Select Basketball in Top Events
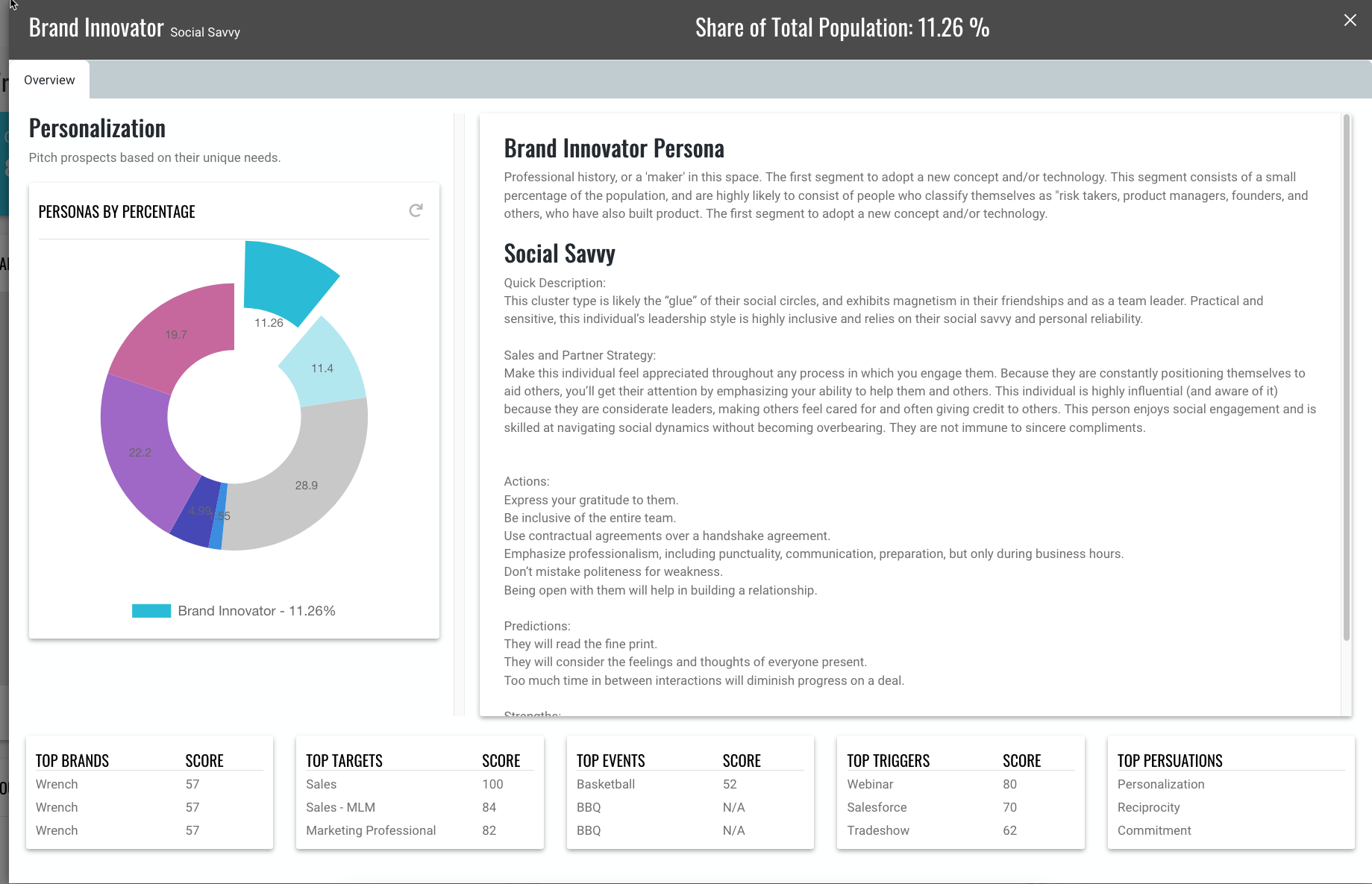 (606, 784)
